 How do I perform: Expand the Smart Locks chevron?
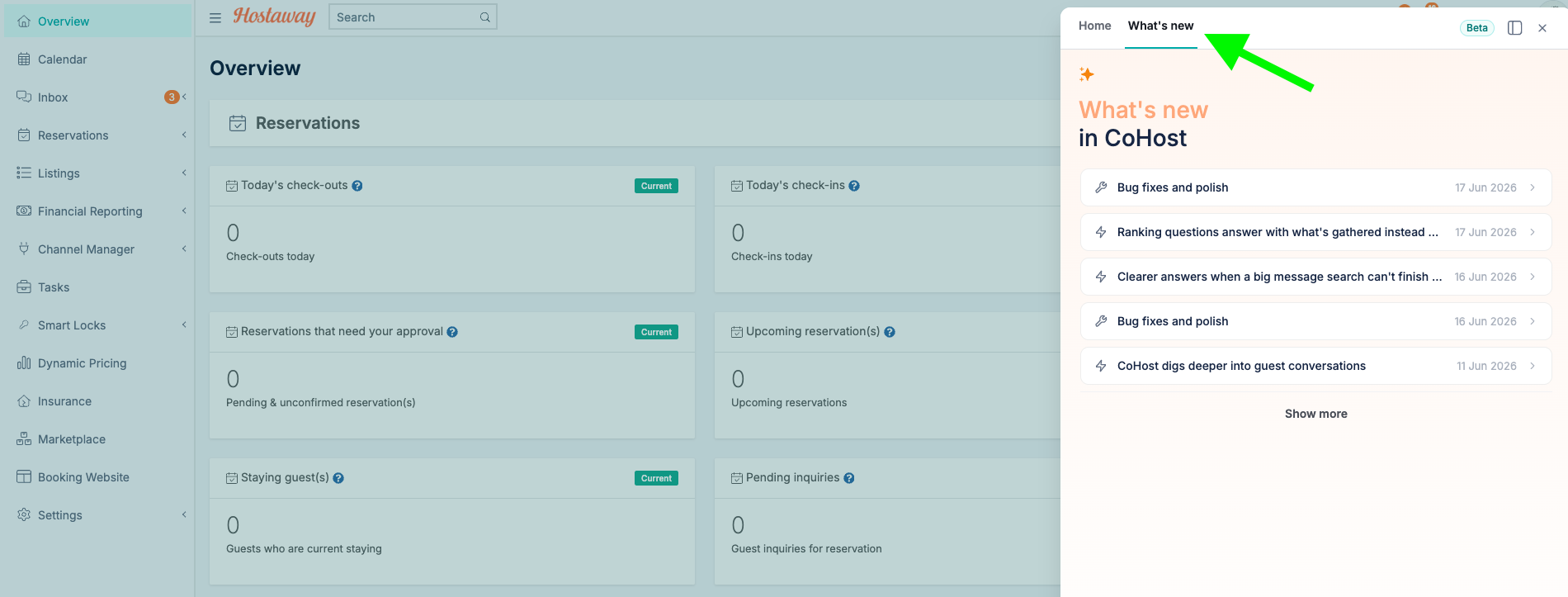(184, 325)
